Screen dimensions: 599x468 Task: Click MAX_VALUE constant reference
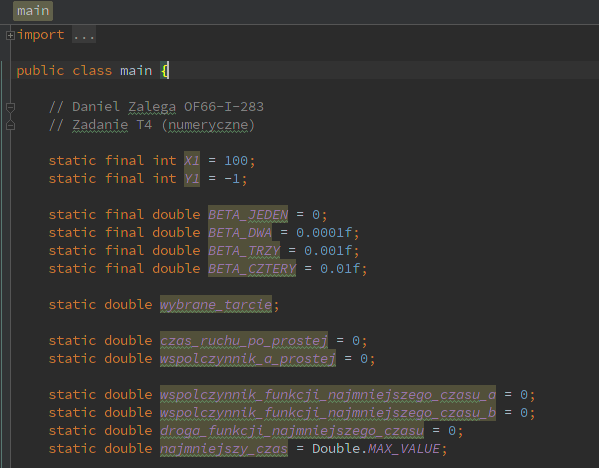pyautogui.click(x=404, y=449)
